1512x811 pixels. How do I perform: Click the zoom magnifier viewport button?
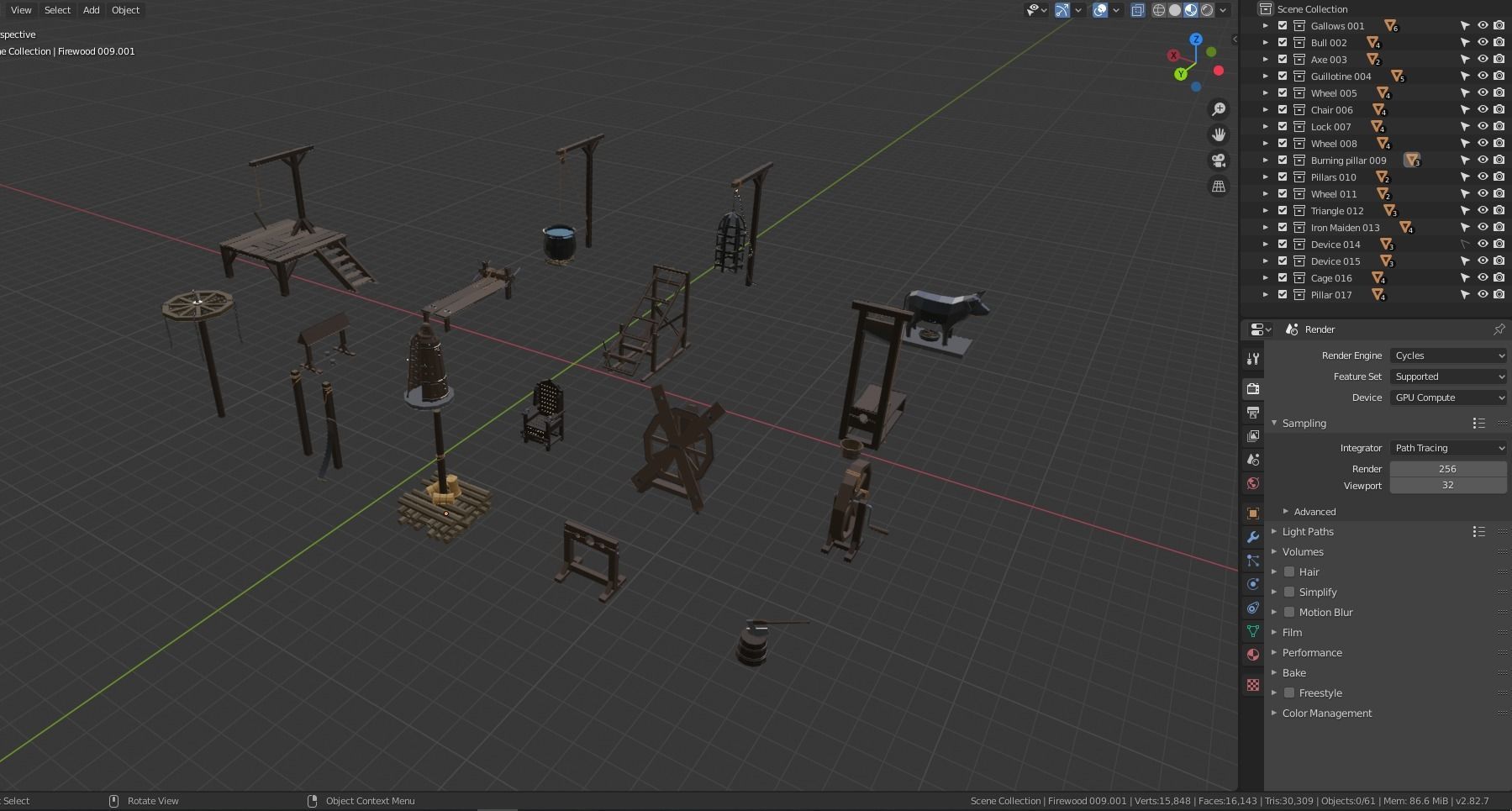click(x=1219, y=109)
